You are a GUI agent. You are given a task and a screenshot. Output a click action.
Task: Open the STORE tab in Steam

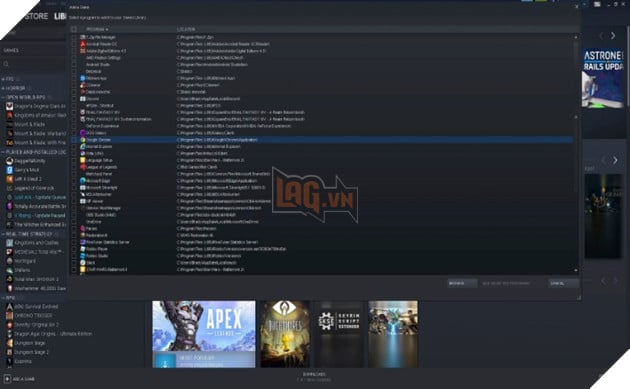coord(36,16)
